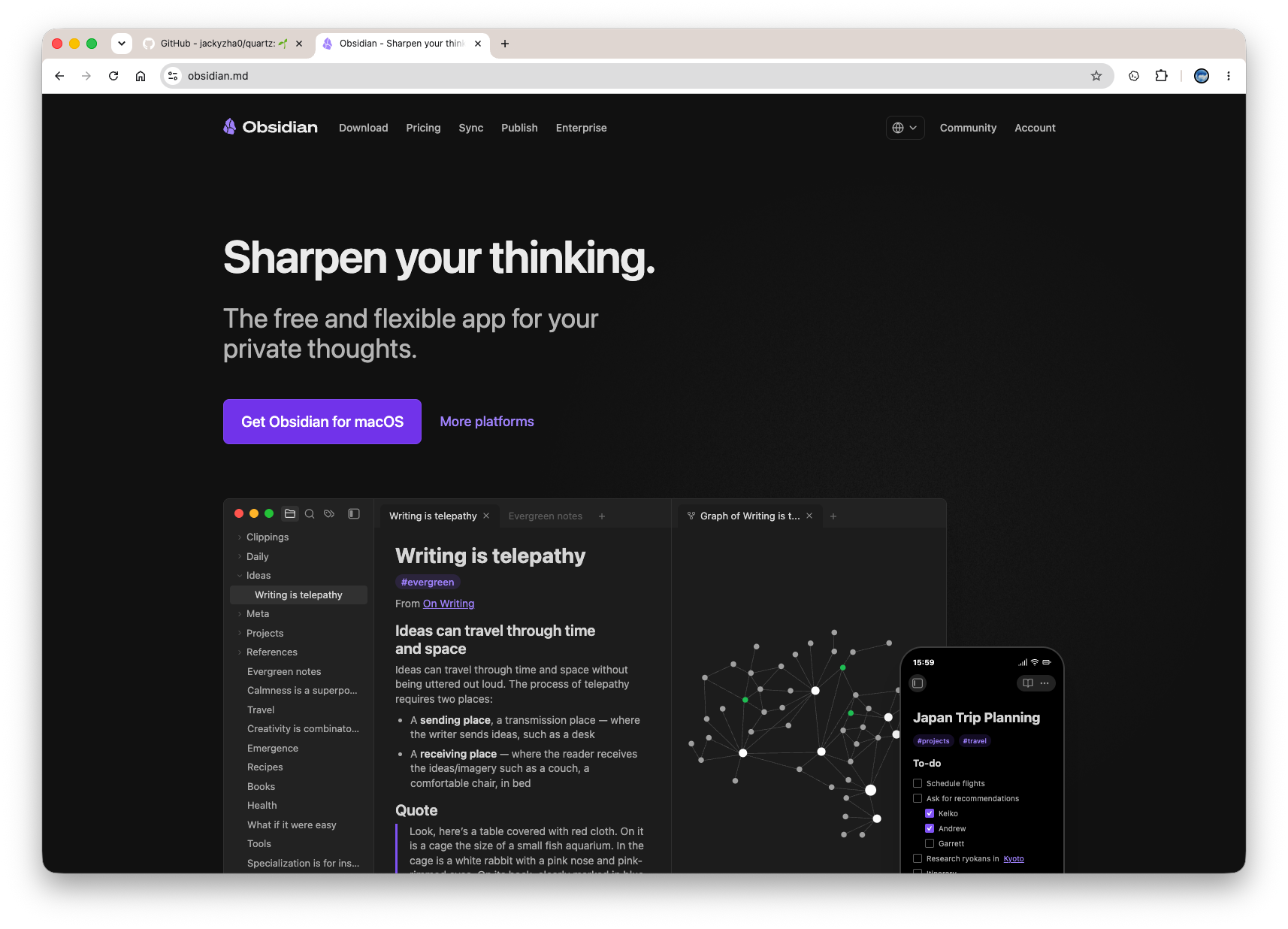The height and width of the screenshot is (929, 1288).
Task: Click the file explorer folder icon in app preview
Action: coord(290,514)
